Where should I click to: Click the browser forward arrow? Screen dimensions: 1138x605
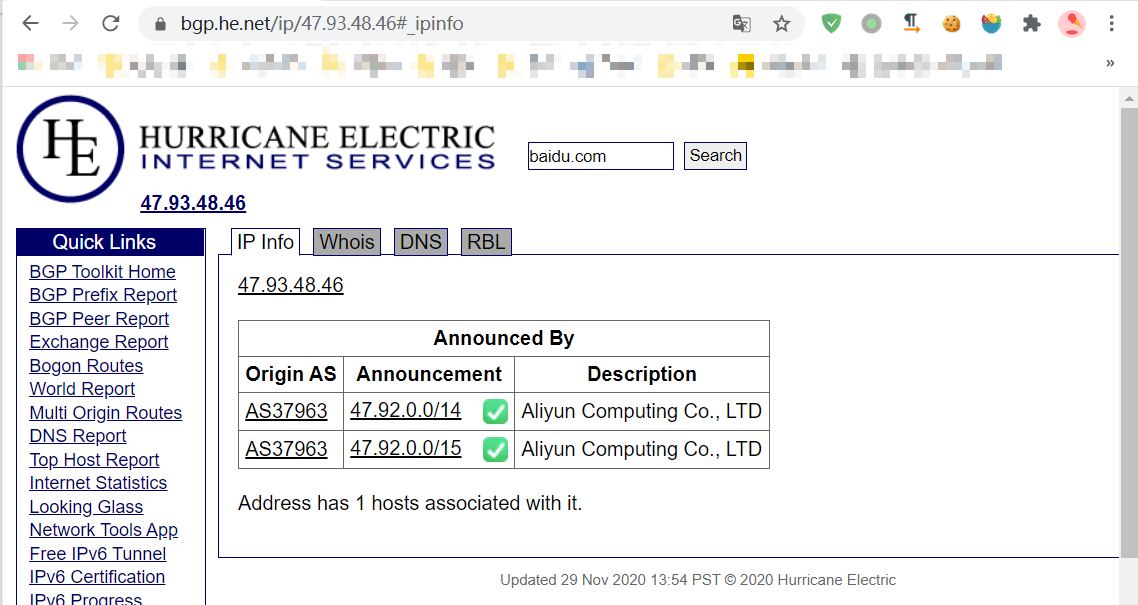click(70, 23)
